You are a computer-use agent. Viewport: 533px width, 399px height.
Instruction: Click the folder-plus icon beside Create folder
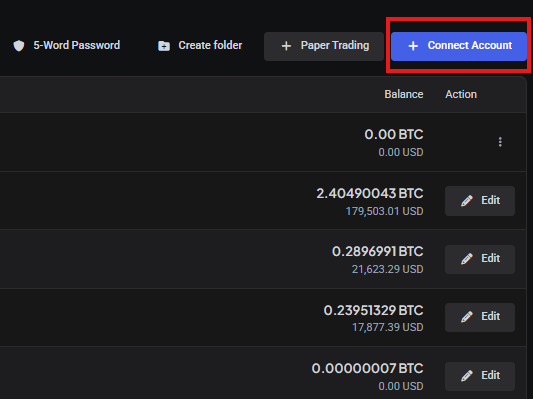pos(164,46)
